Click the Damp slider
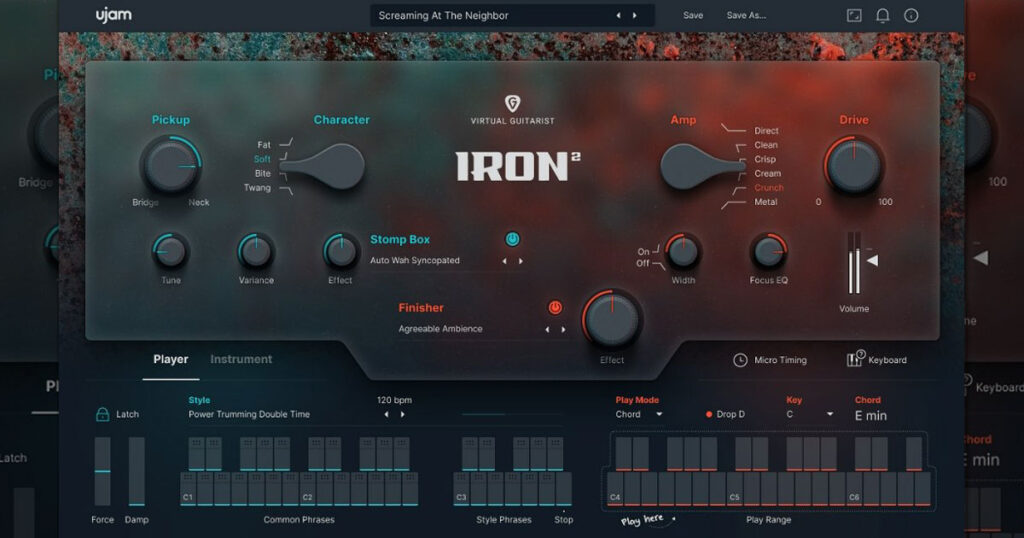Image resolution: width=1024 pixels, height=538 pixels. pyautogui.click(x=136, y=471)
